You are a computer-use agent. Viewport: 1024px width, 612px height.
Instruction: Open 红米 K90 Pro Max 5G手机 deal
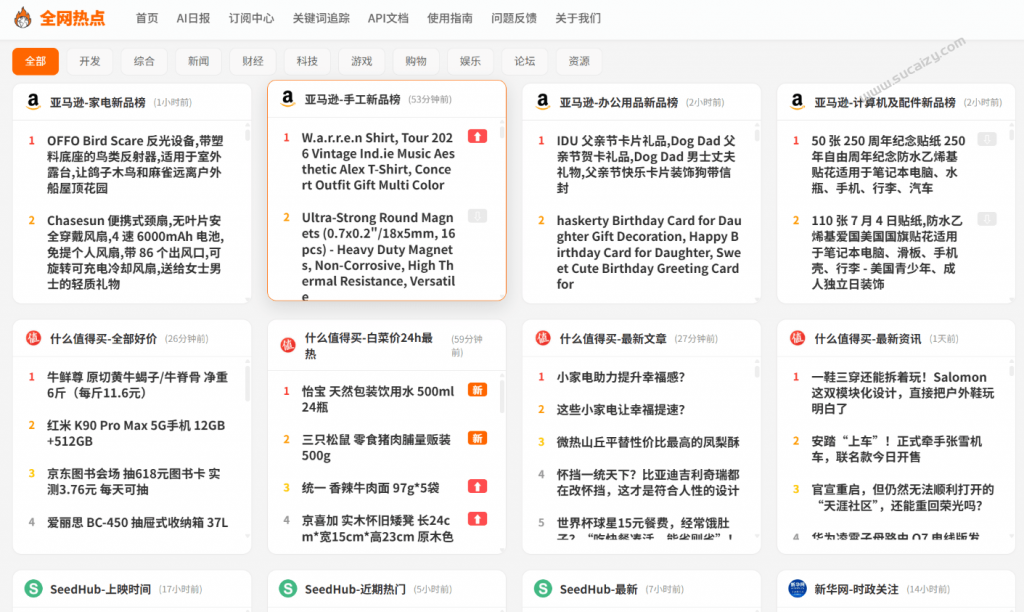136,433
